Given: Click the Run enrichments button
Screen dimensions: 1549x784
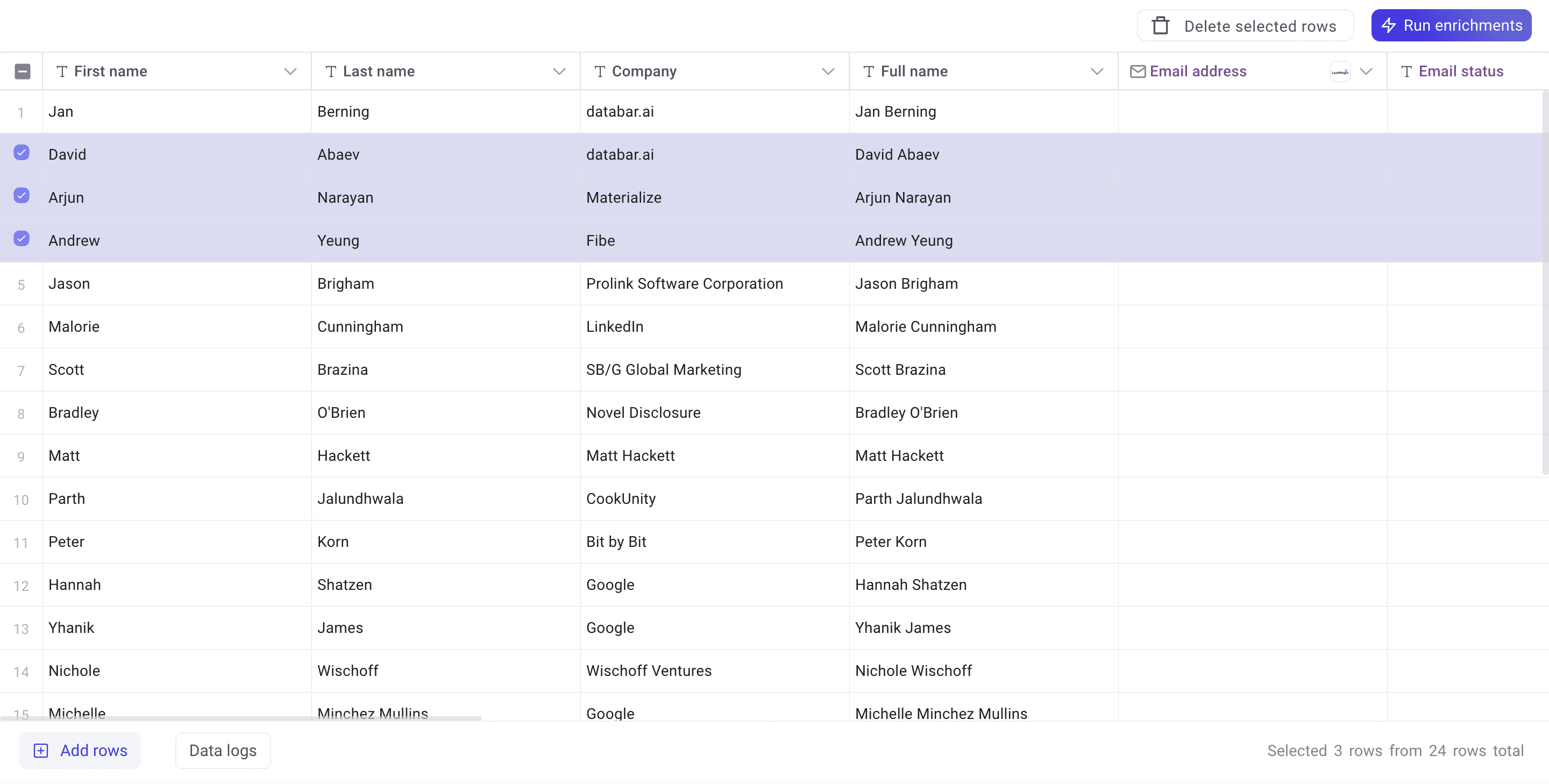Looking at the screenshot, I should 1451,25.
